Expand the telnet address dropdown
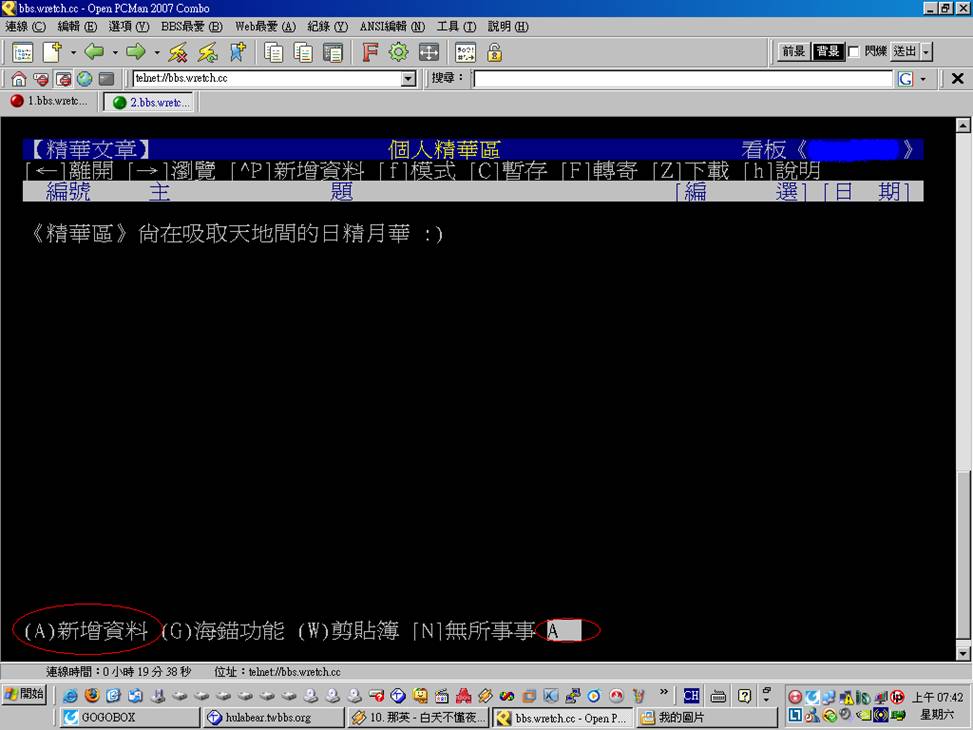Image resolution: width=973 pixels, height=730 pixels. (x=408, y=79)
